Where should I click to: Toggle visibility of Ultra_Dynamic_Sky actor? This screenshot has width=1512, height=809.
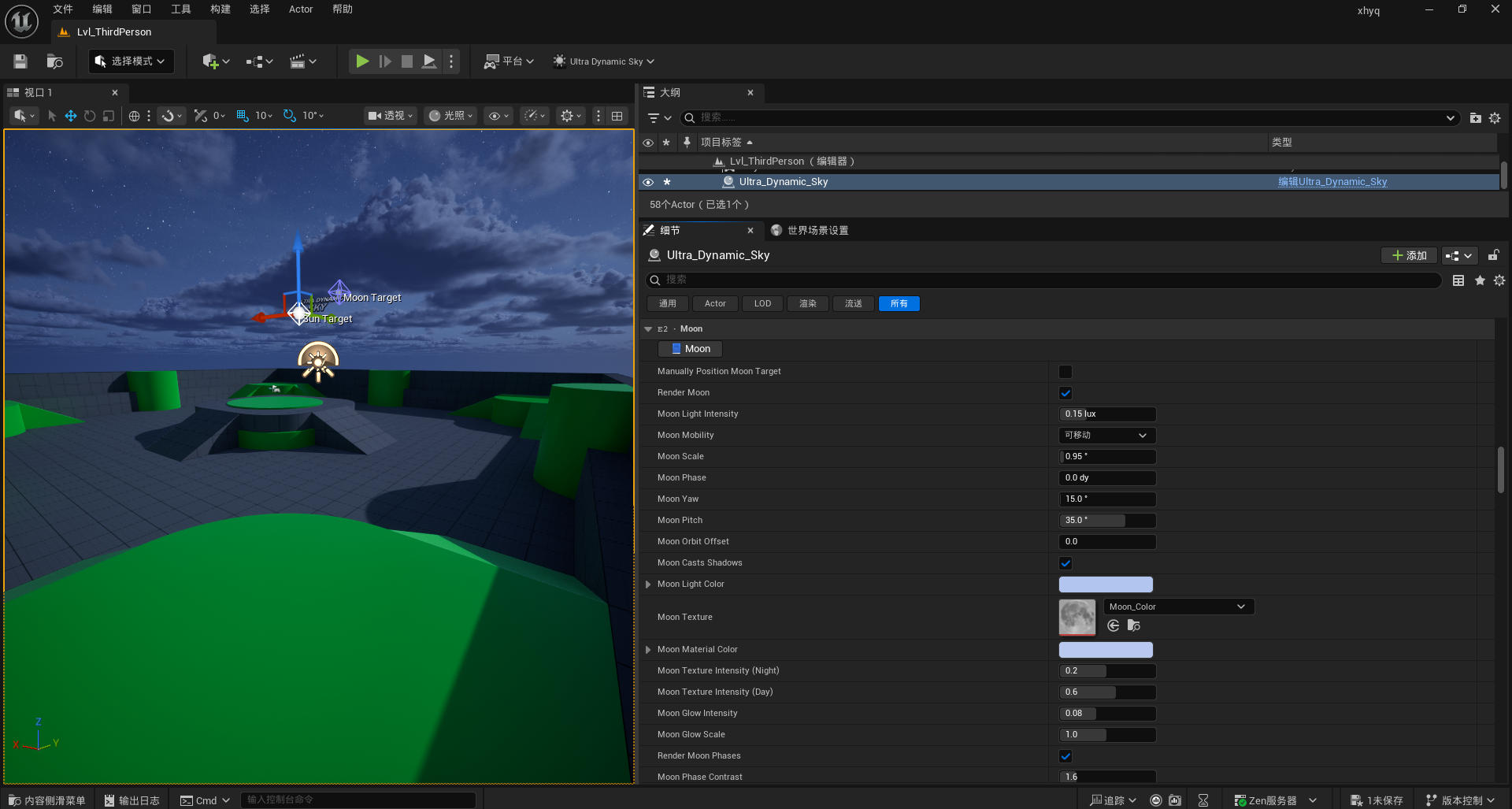tap(648, 182)
